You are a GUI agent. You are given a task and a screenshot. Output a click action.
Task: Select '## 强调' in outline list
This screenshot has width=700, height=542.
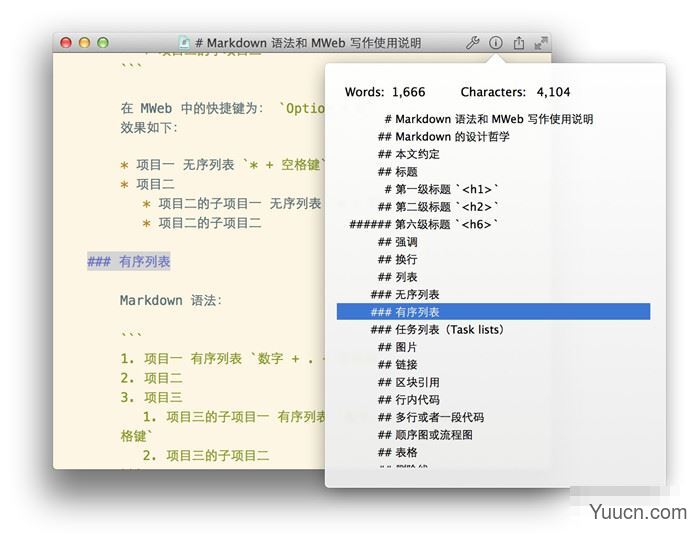point(397,242)
